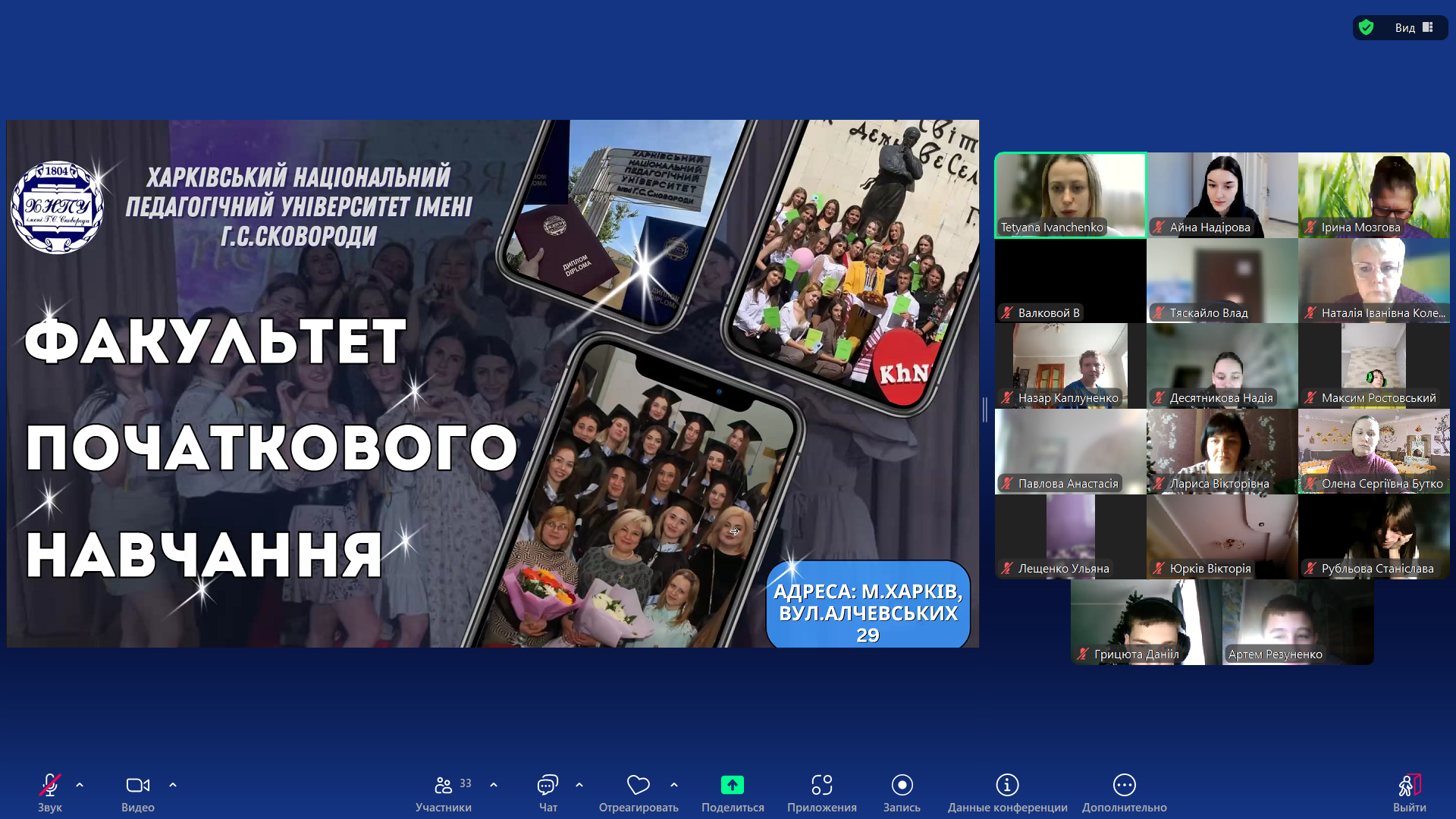Start recording with the Запись icon
The width and height of the screenshot is (1456, 819).
pyautogui.click(x=902, y=785)
